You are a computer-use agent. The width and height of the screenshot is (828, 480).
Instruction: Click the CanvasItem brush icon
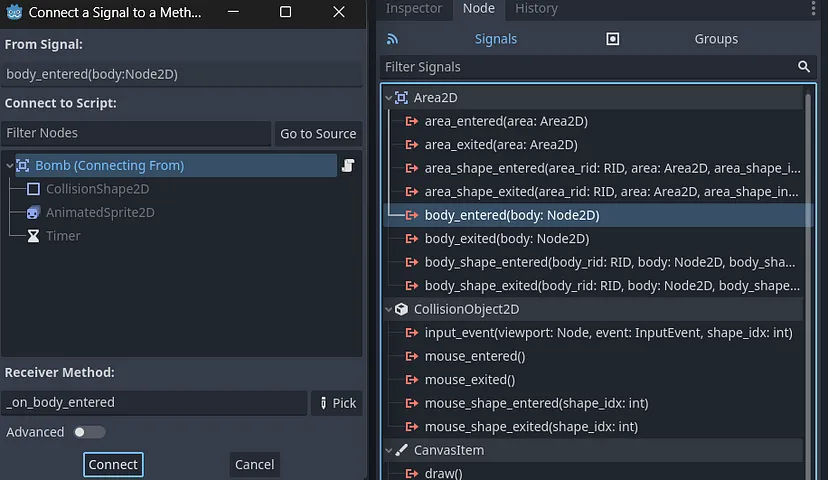(401, 450)
